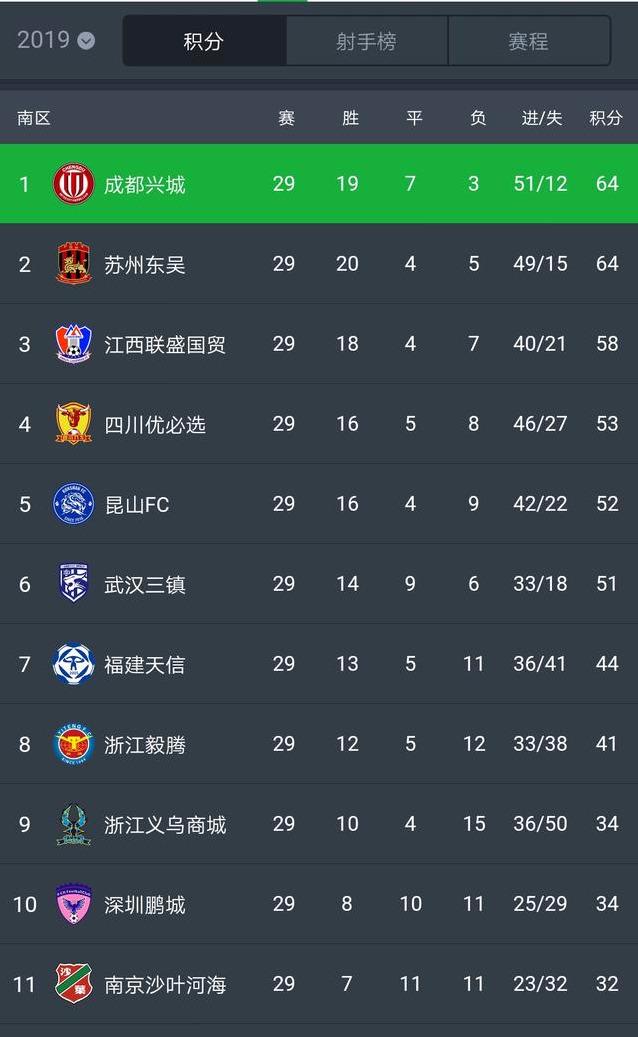Tap the 南京沙叶河海 team crest
This screenshot has height=1037, width=638.
[x=73, y=983]
